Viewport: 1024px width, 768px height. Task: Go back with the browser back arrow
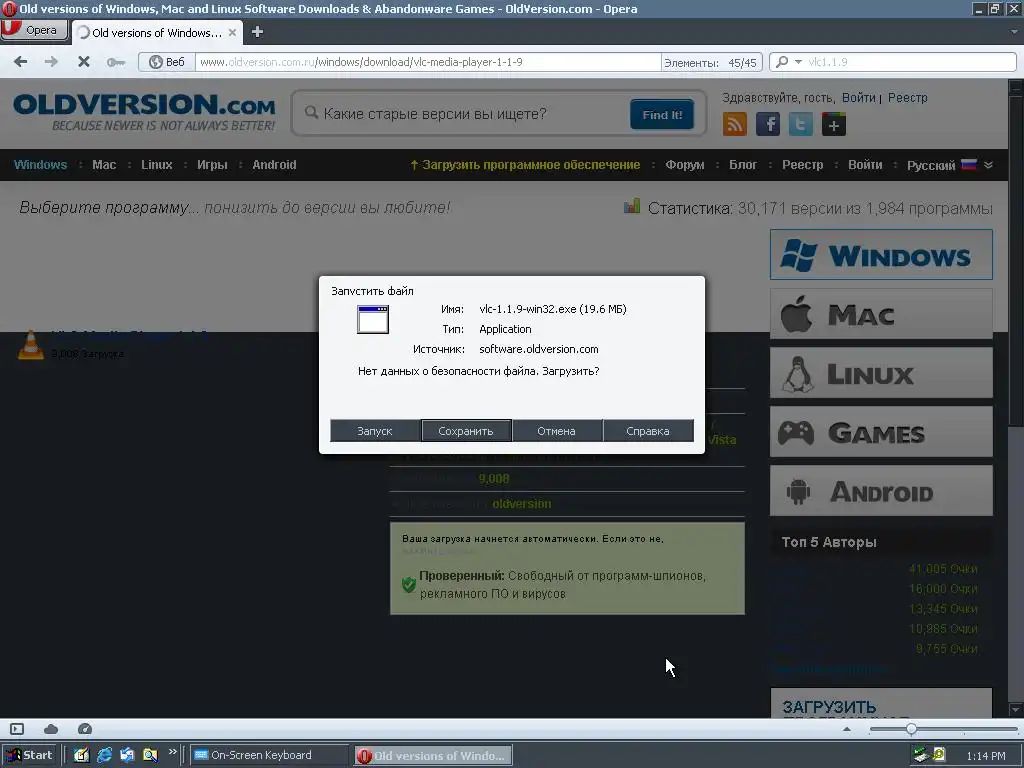21,62
